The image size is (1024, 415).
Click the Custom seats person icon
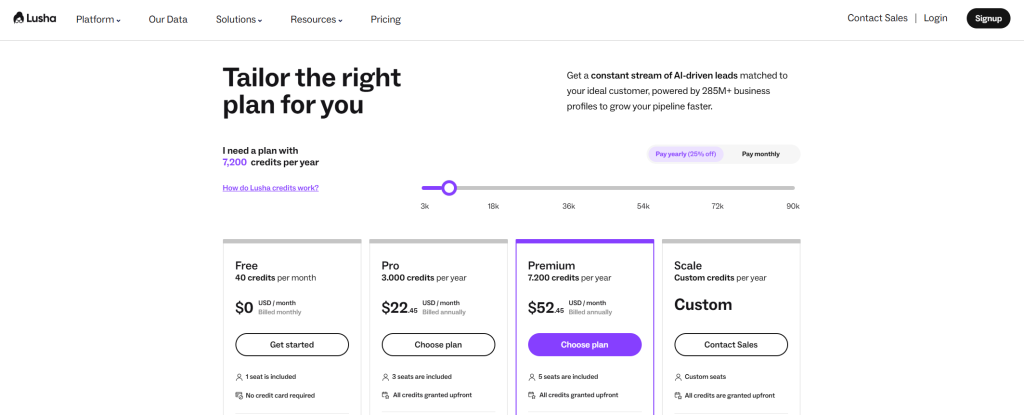click(678, 377)
